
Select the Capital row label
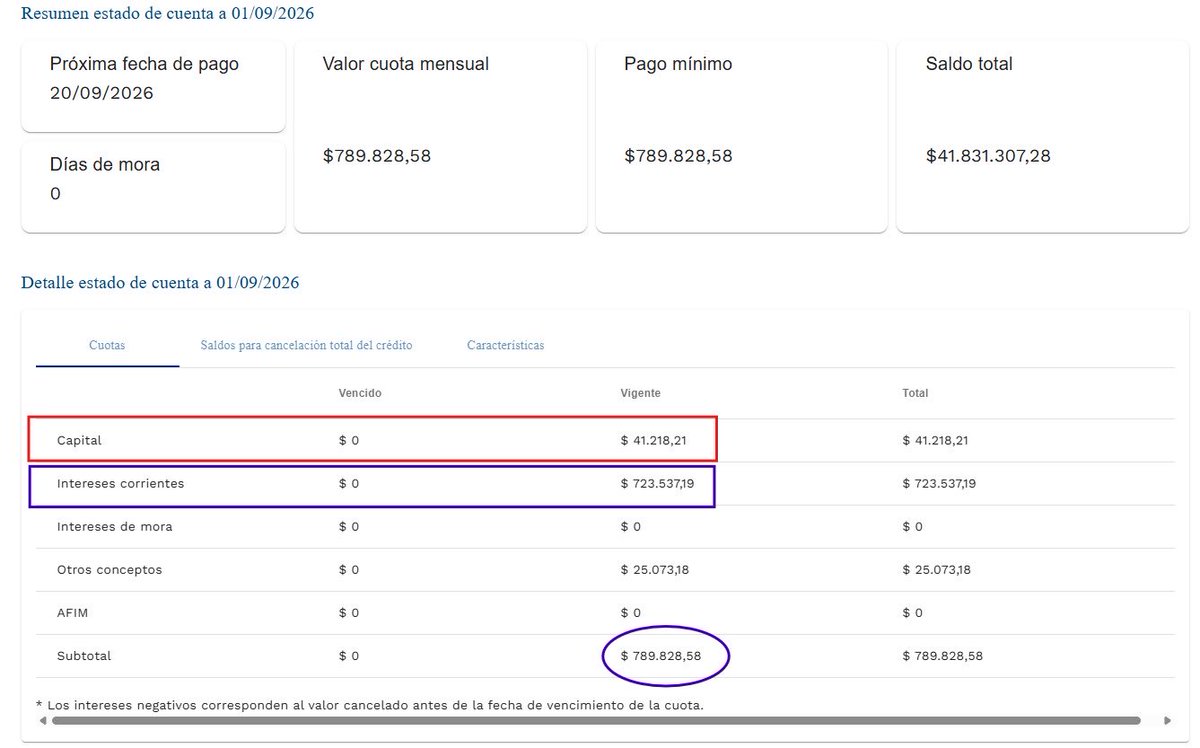click(x=79, y=440)
